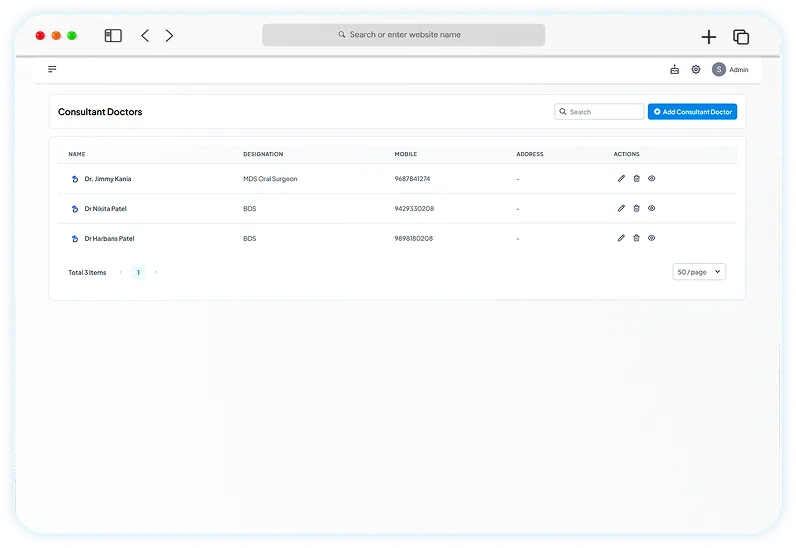Screen dimensions: 796x548
Task: Focus the browser address search bar
Action: point(404,35)
